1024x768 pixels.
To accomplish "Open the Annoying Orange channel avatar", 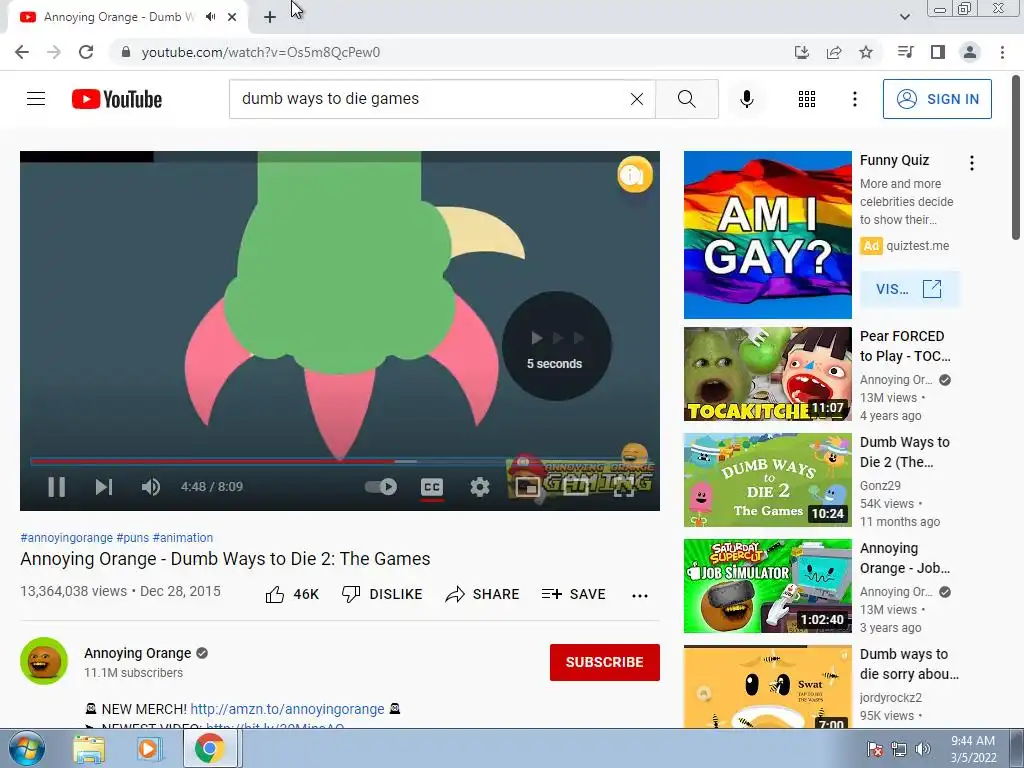I will (x=44, y=661).
